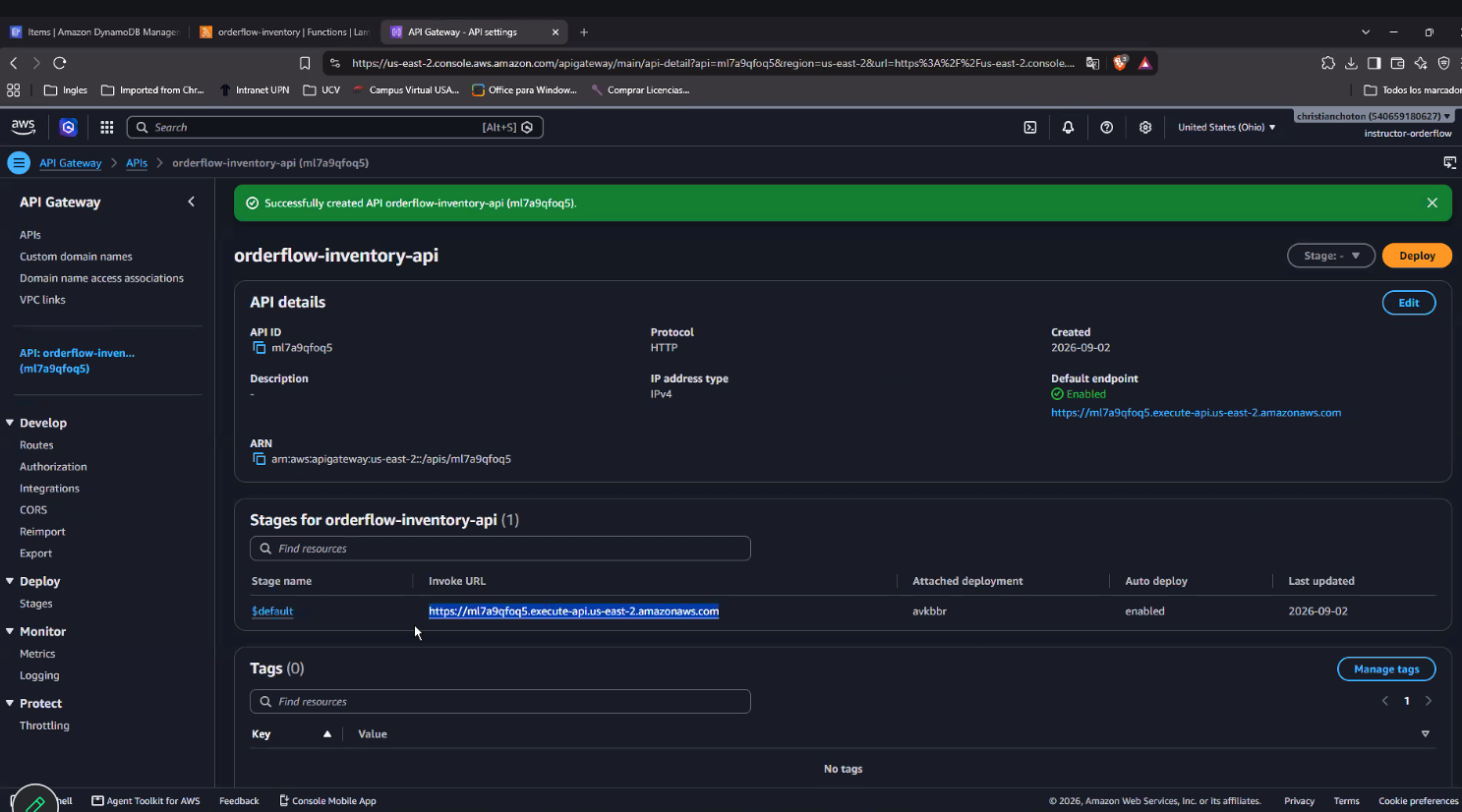Open Throttling in the sidebar
This screenshot has width=1462, height=812.
(44, 725)
